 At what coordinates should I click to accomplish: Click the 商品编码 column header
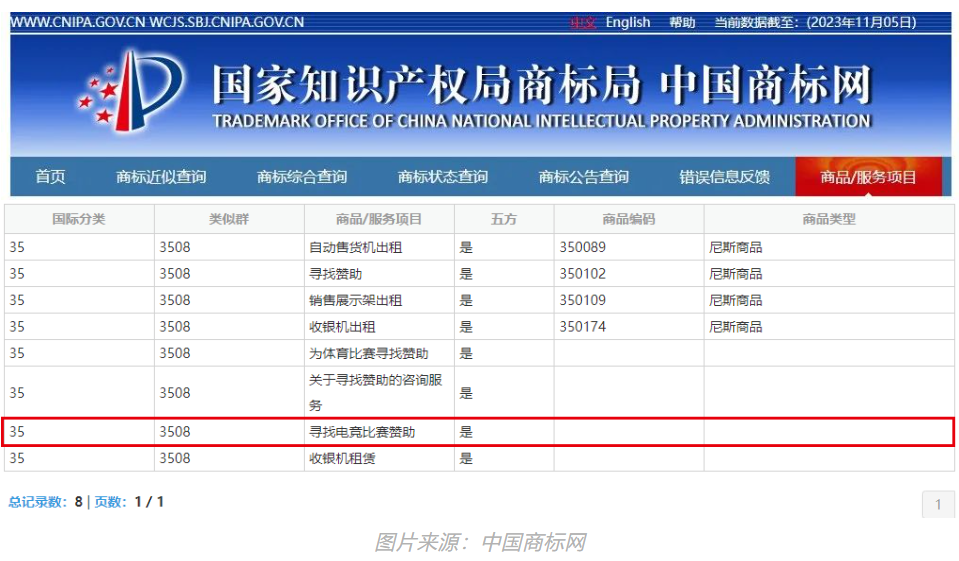point(629,219)
